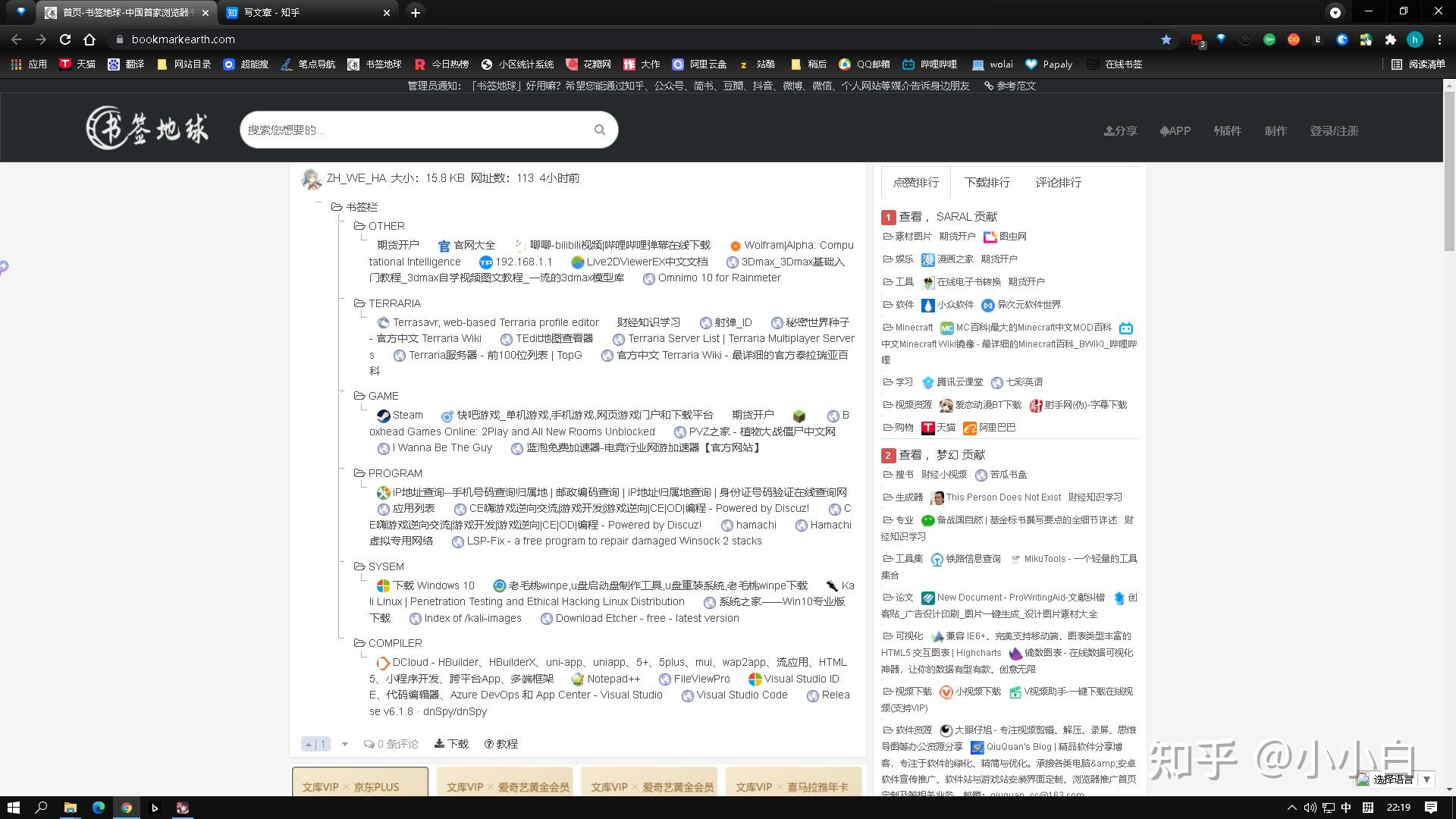Image resolution: width=1456 pixels, height=819 pixels.
Task: Open Steam bookmark link
Action: (x=400, y=416)
